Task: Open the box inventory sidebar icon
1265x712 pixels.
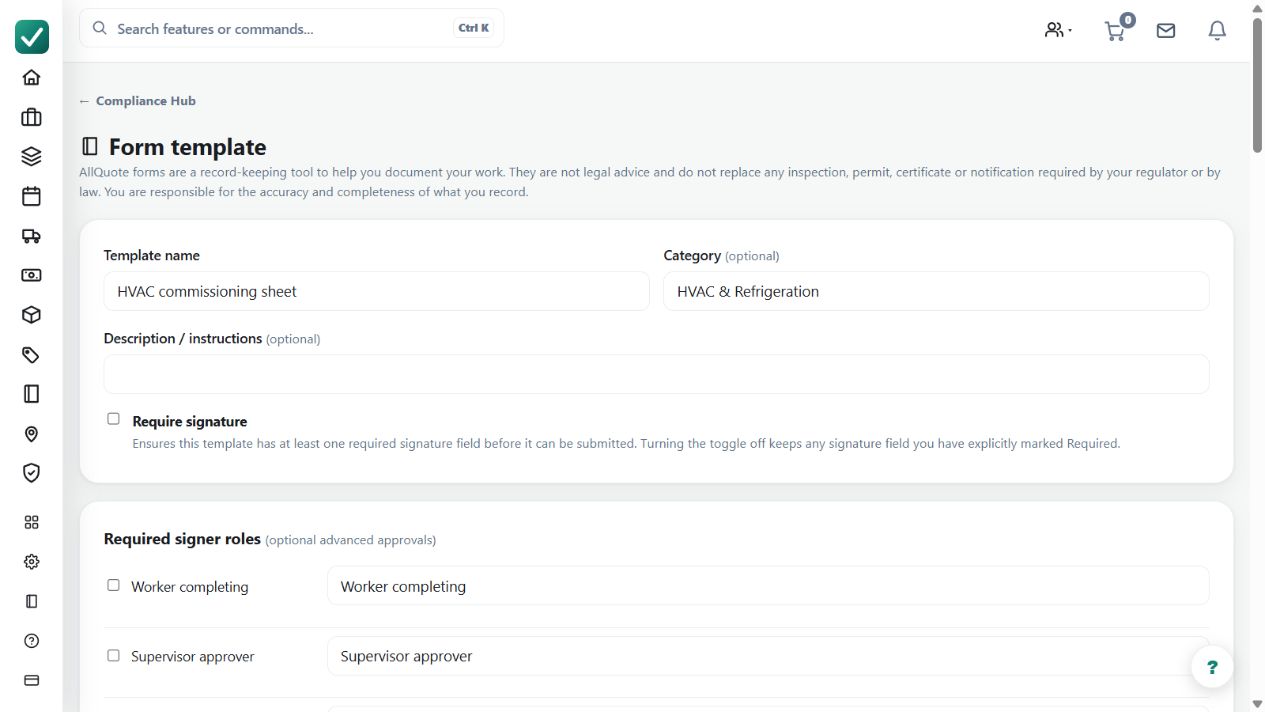Action: click(31, 315)
